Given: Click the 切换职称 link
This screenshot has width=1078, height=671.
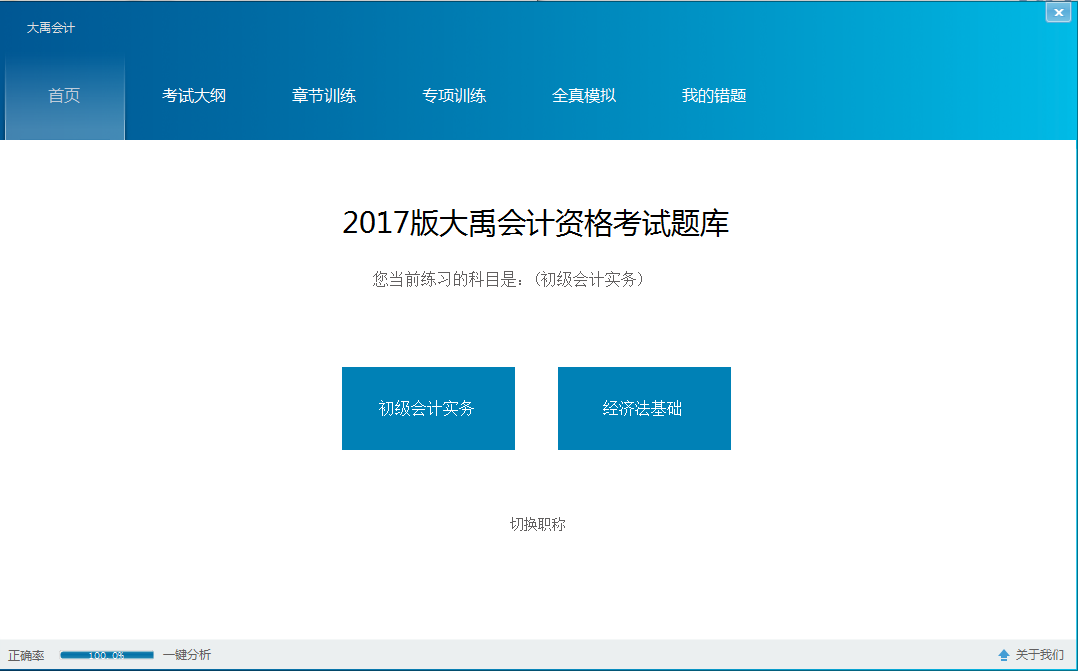Looking at the screenshot, I should click(x=538, y=524).
